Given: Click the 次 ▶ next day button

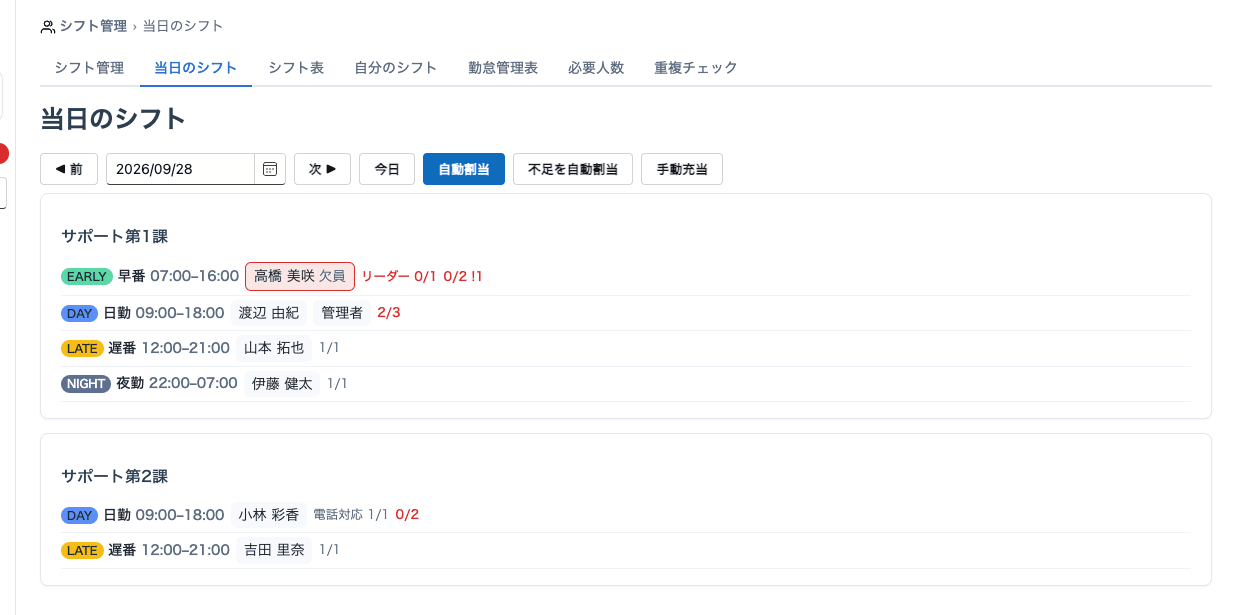Looking at the screenshot, I should pos(322,169).
